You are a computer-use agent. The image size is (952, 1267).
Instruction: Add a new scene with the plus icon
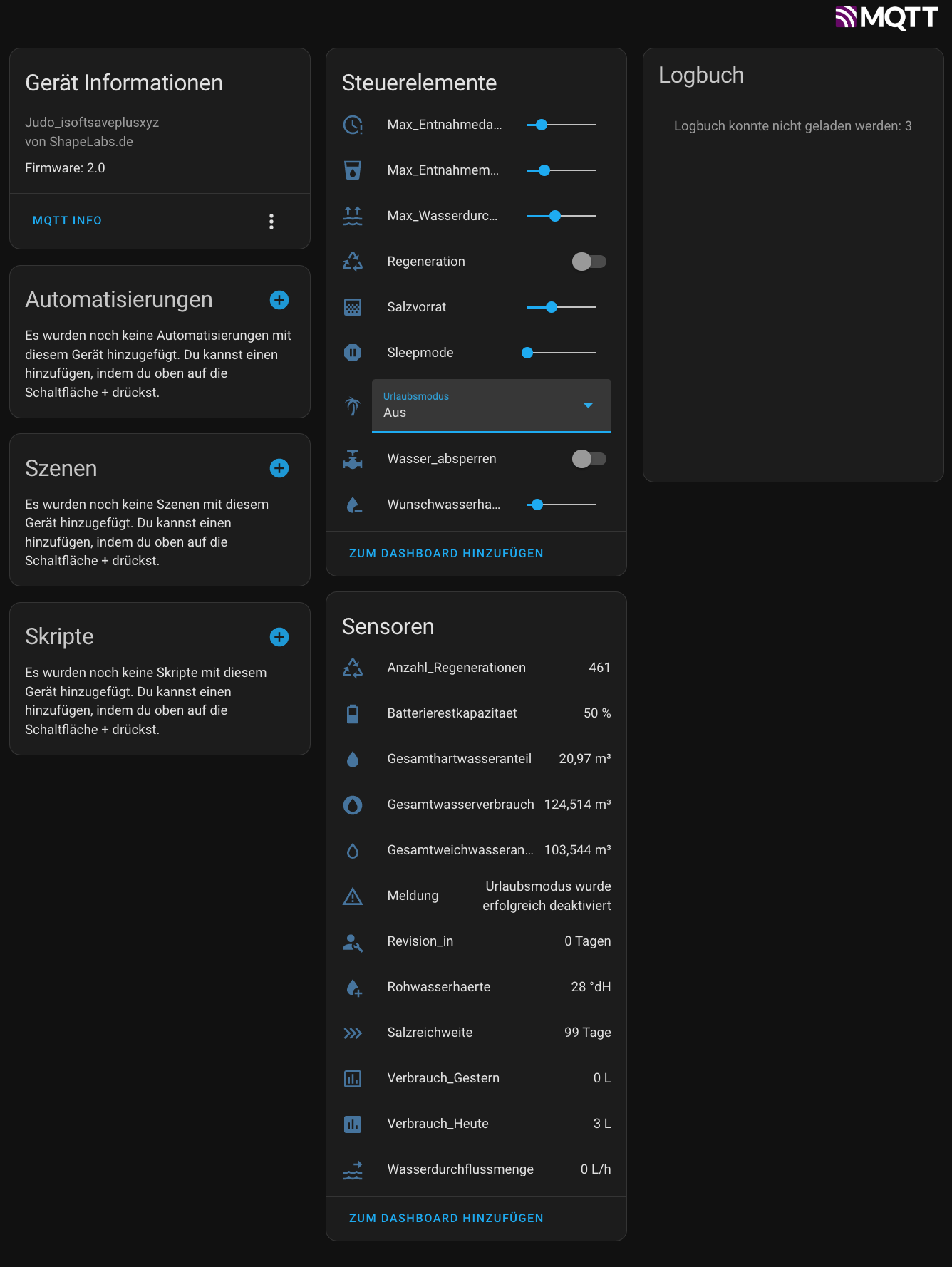[279, 468]
